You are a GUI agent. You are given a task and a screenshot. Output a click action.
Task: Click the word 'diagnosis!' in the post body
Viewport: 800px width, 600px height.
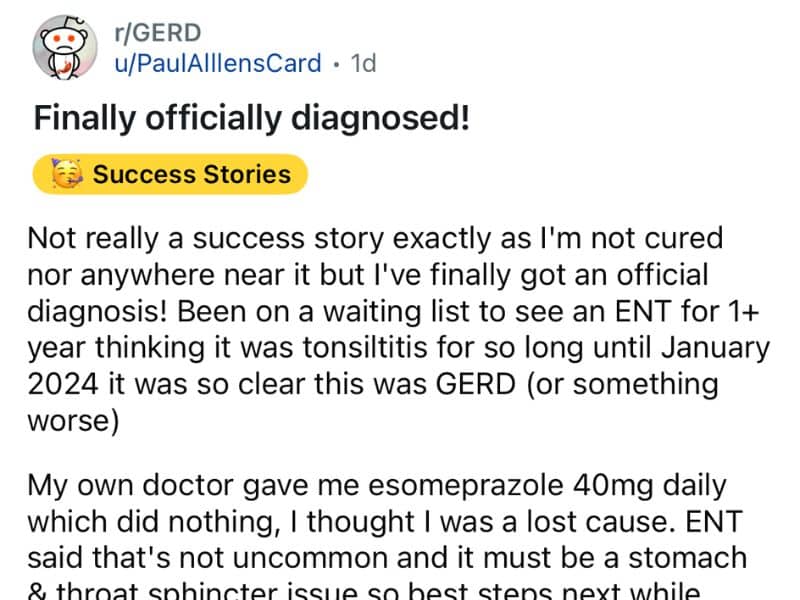point(98,314)
